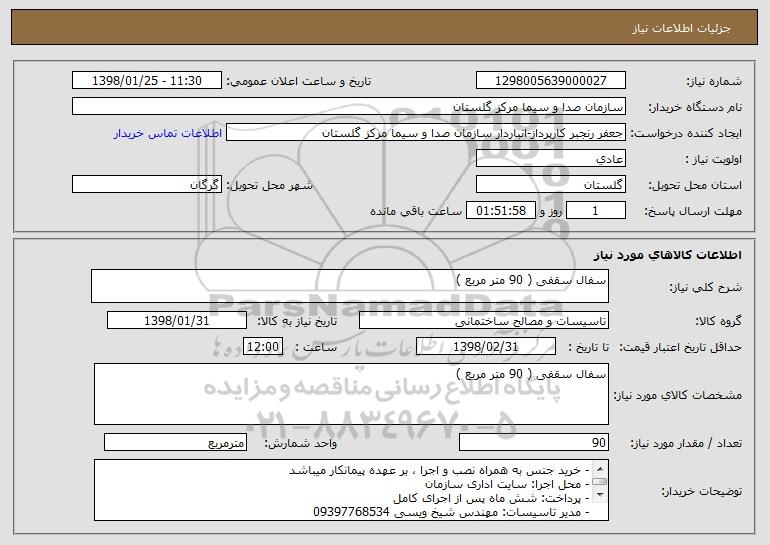Click the label شهر محل تحویل
This screenshot has height=545, width=770.
point(269,185)
